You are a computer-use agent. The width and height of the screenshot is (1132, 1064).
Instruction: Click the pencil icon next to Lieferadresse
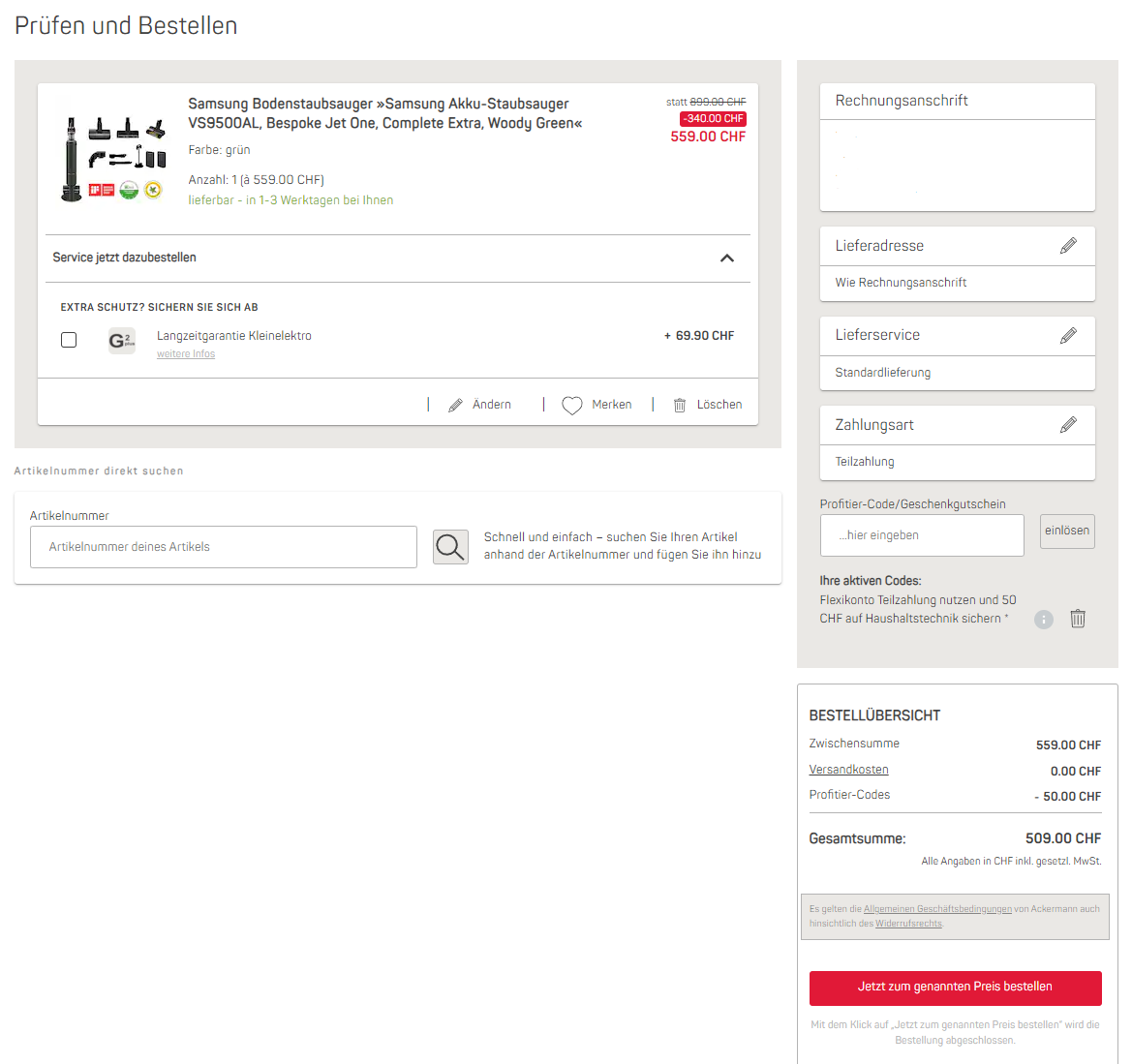point(1068,246)
